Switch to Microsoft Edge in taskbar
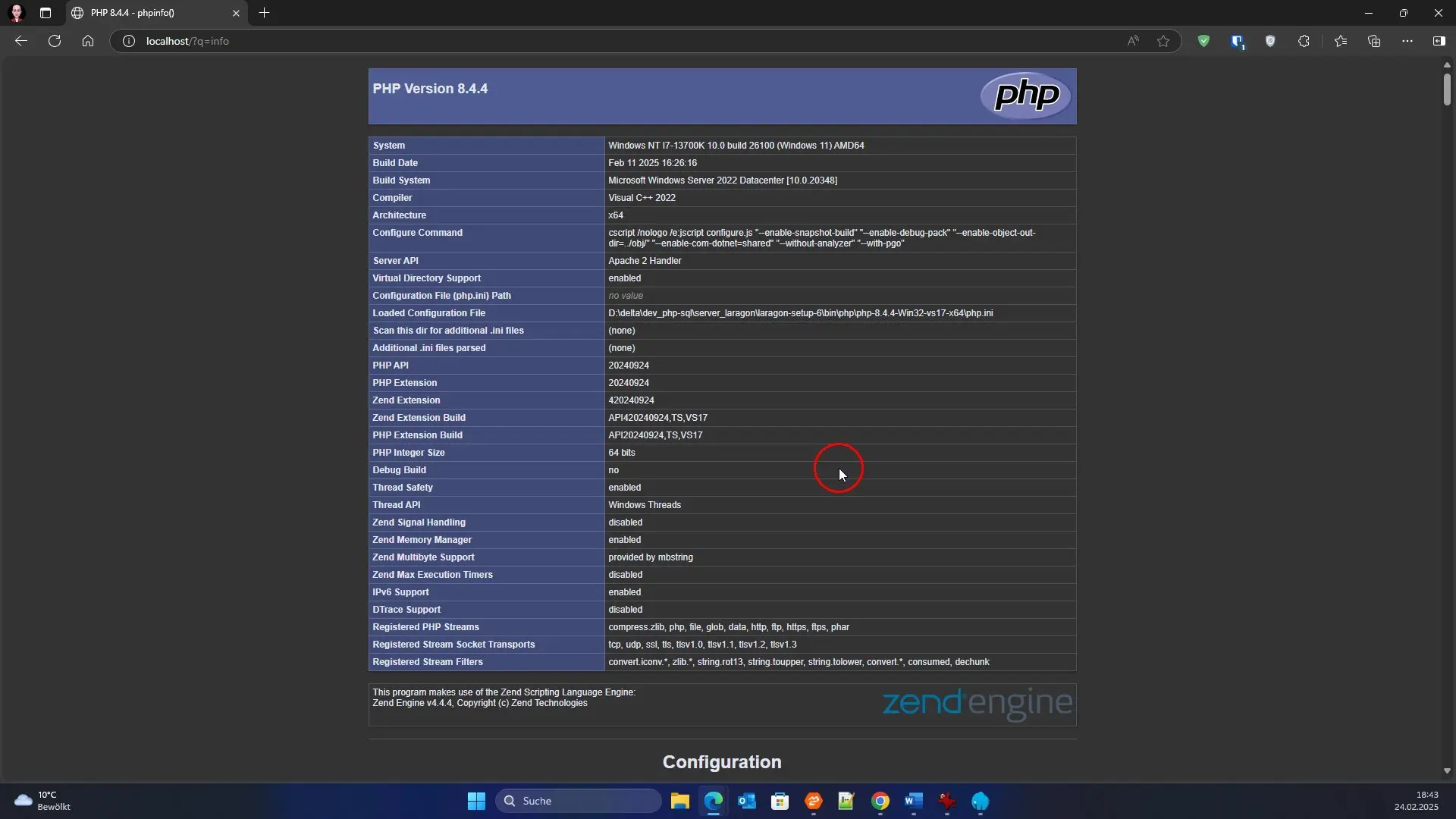The image size is (1456, 819). [x=714, y=801]
